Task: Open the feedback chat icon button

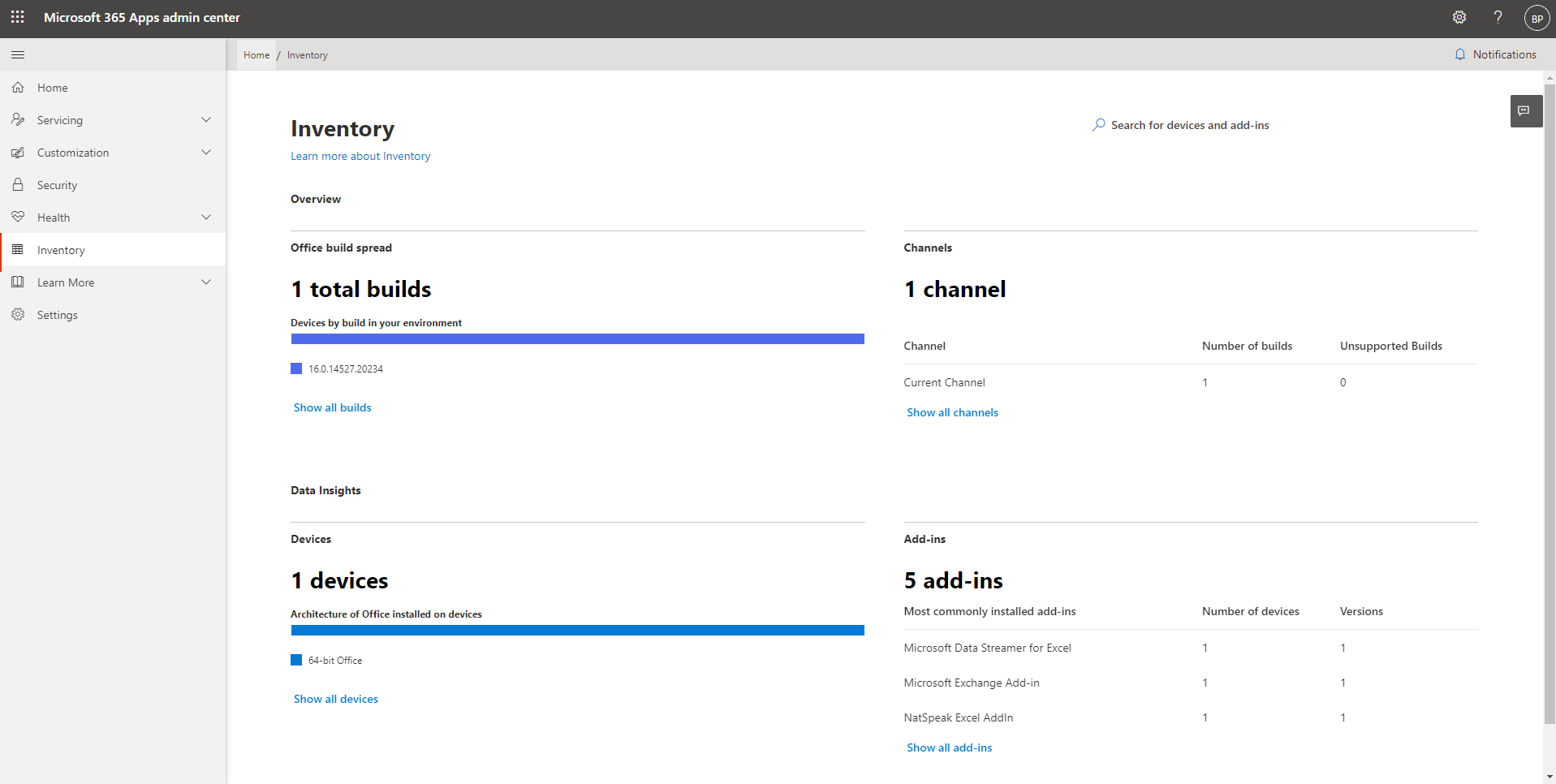Action: coord(1526,111)
